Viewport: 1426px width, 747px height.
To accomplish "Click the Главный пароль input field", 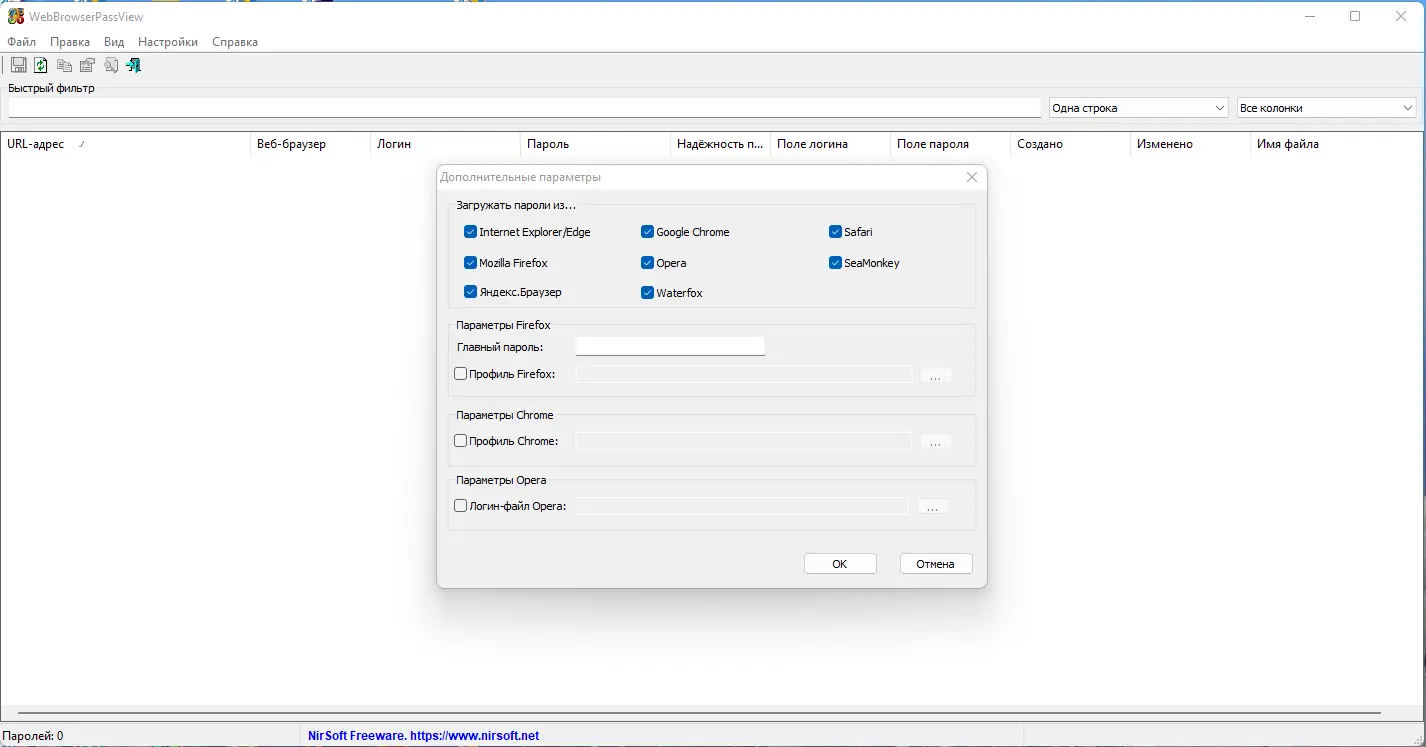I will click(670, 346).
